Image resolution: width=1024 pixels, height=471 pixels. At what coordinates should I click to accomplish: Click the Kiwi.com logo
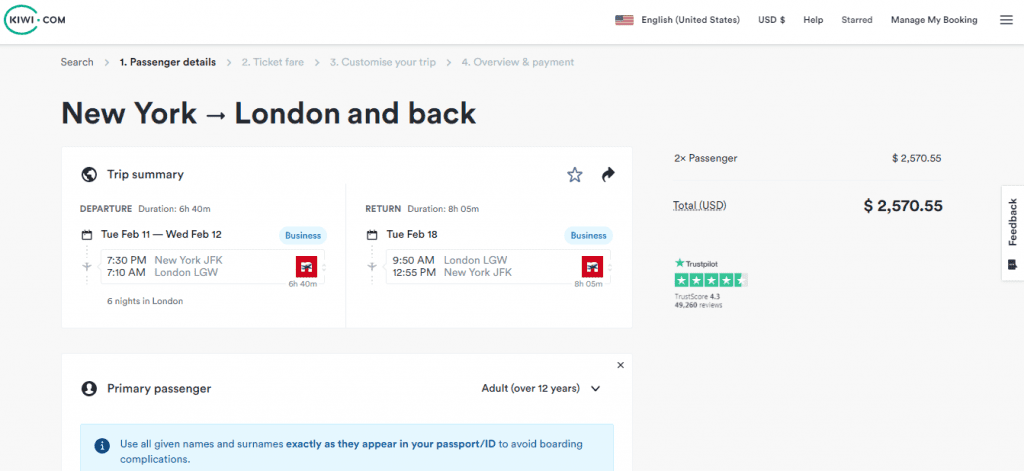(35, 20)
